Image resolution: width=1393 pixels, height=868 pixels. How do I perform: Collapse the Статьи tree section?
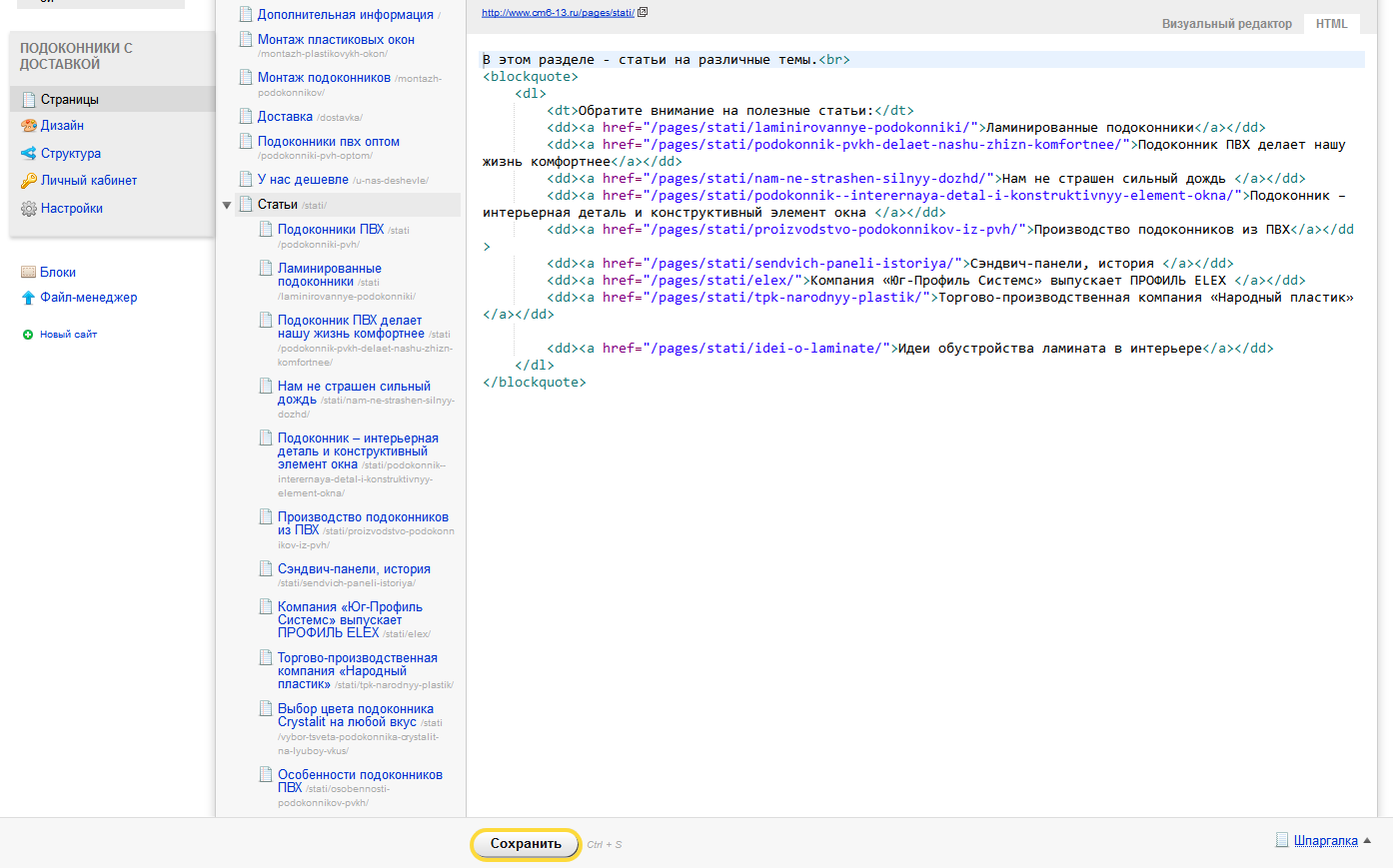click(227, 206)
